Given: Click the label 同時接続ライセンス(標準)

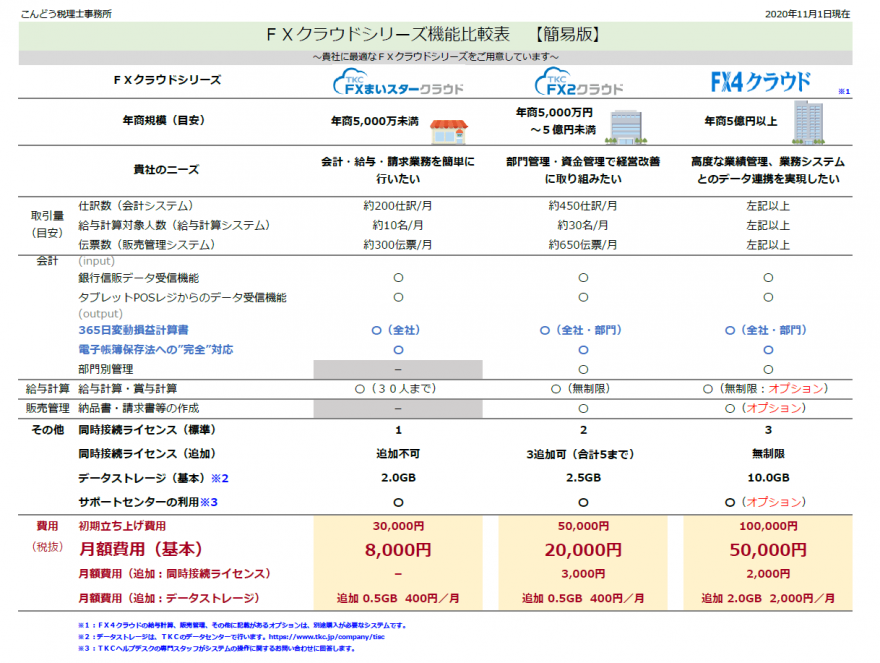Looking at the screenshot, I should pos(146,430).
